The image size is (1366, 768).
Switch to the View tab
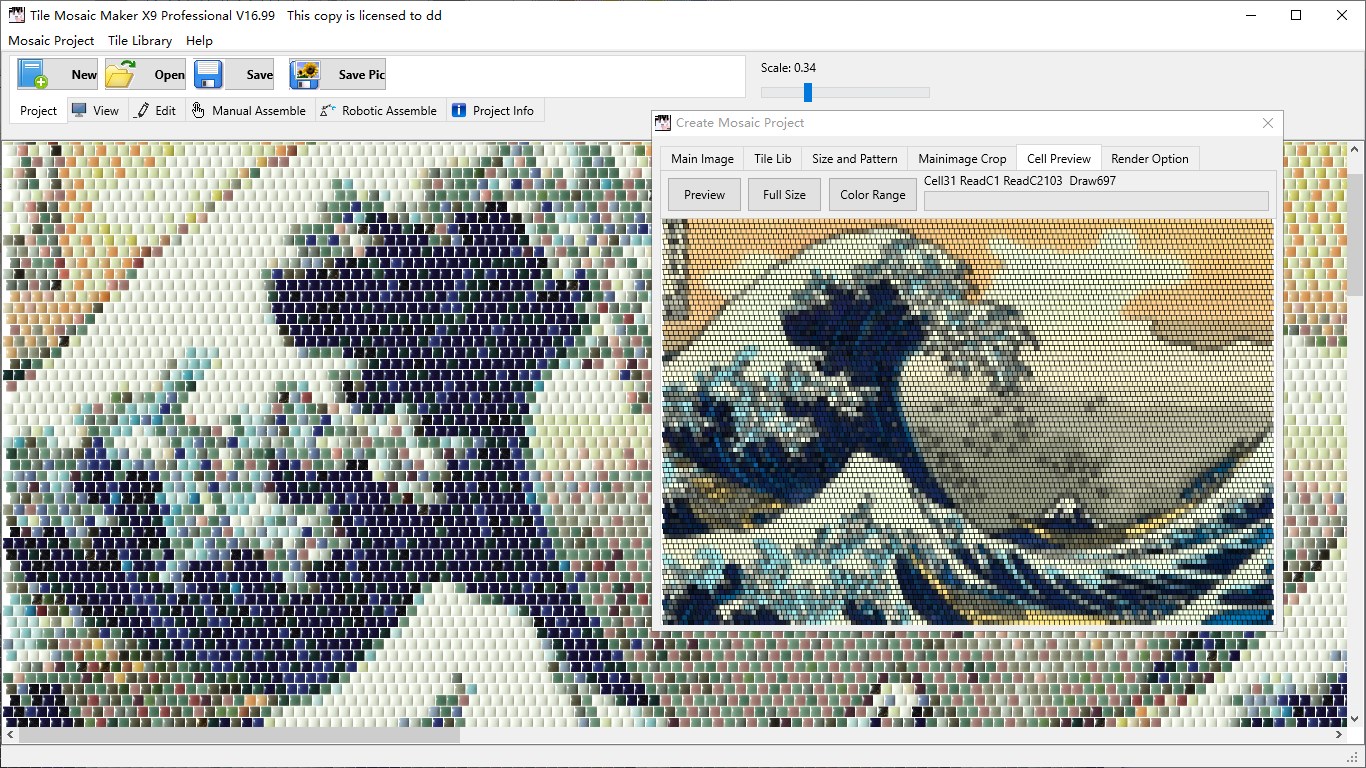[x=96, y=110]
